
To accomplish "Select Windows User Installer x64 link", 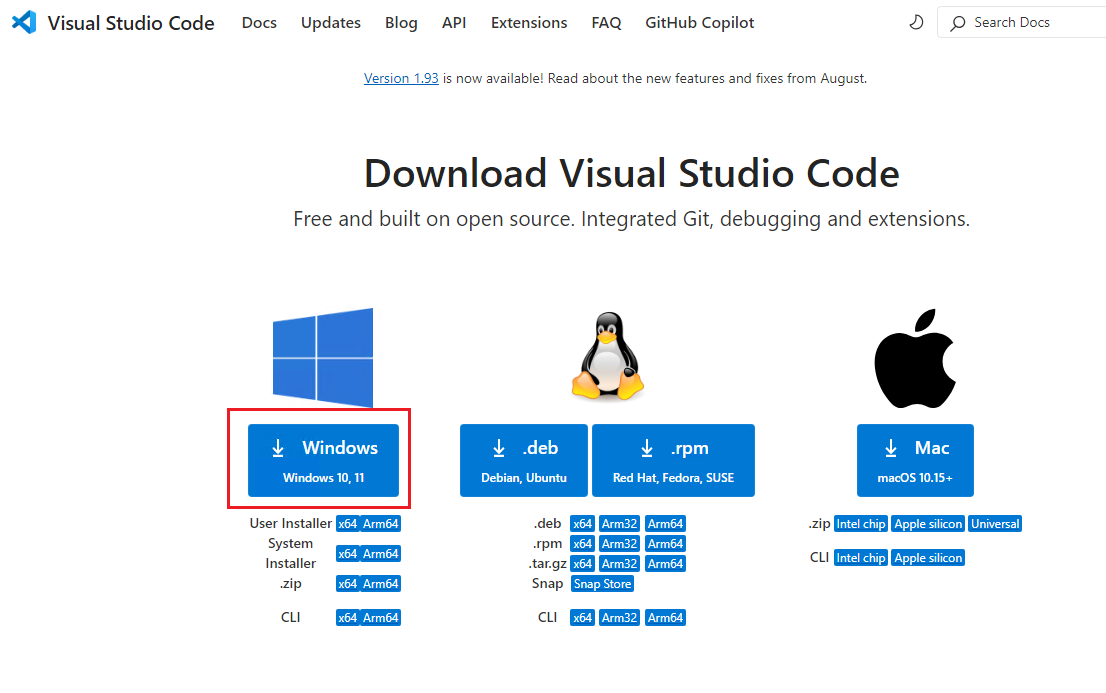I will [347, 524].
